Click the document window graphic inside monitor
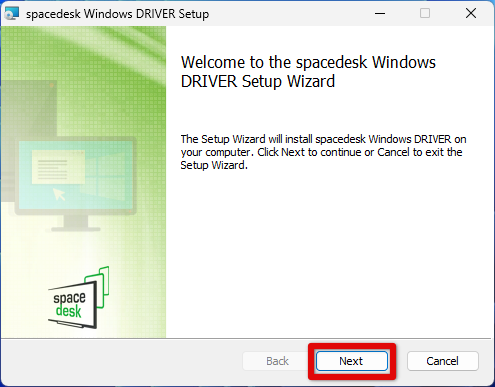The image size is (495, 387). pyautogui.click(x=58, y=167)
